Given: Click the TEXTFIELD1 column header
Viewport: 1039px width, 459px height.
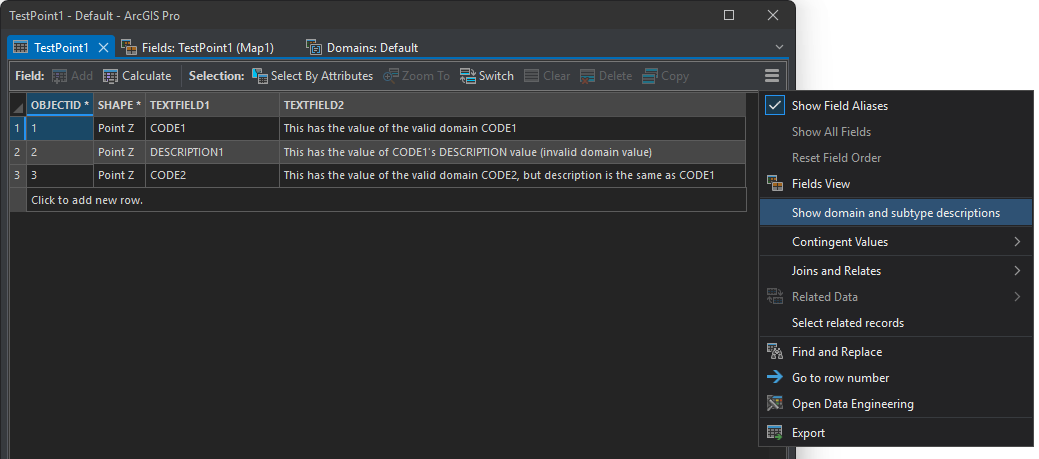Looking at the screenshot, I should pos(212,105).
